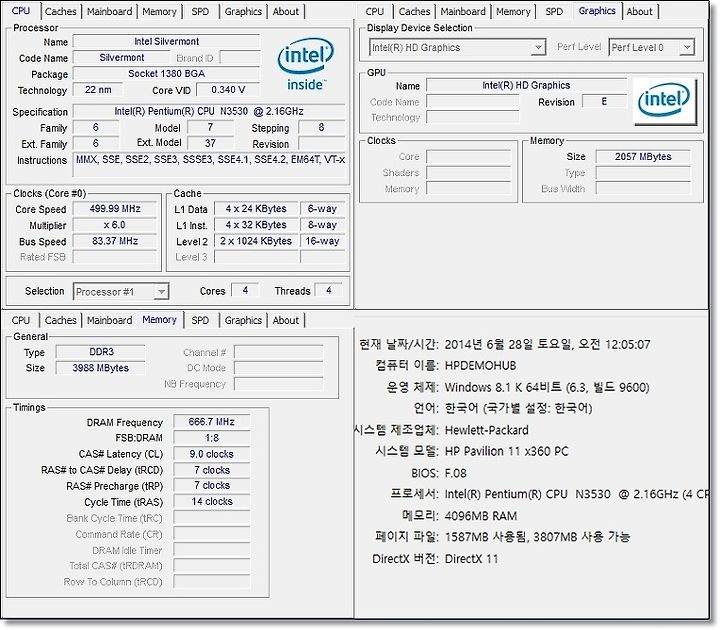Open Caches tab in top-right Graphics panel

point(414,11)
